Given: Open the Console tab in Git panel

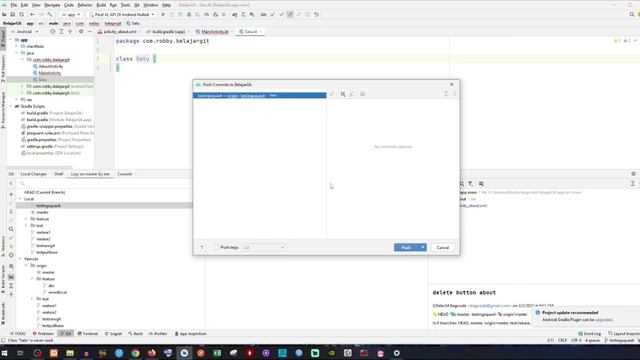Looking at the screenshot, I should (x=125, y=174).
